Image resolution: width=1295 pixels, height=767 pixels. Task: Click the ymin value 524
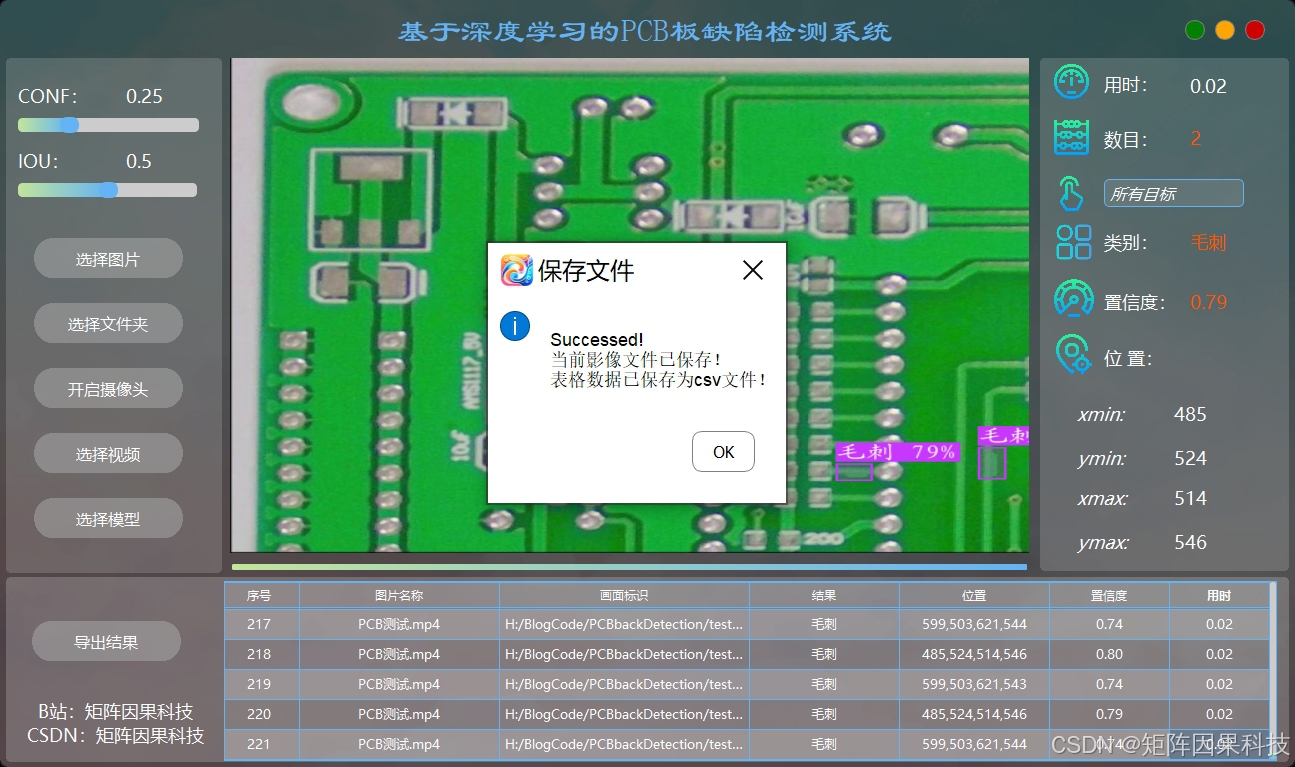click(1190, 458)
